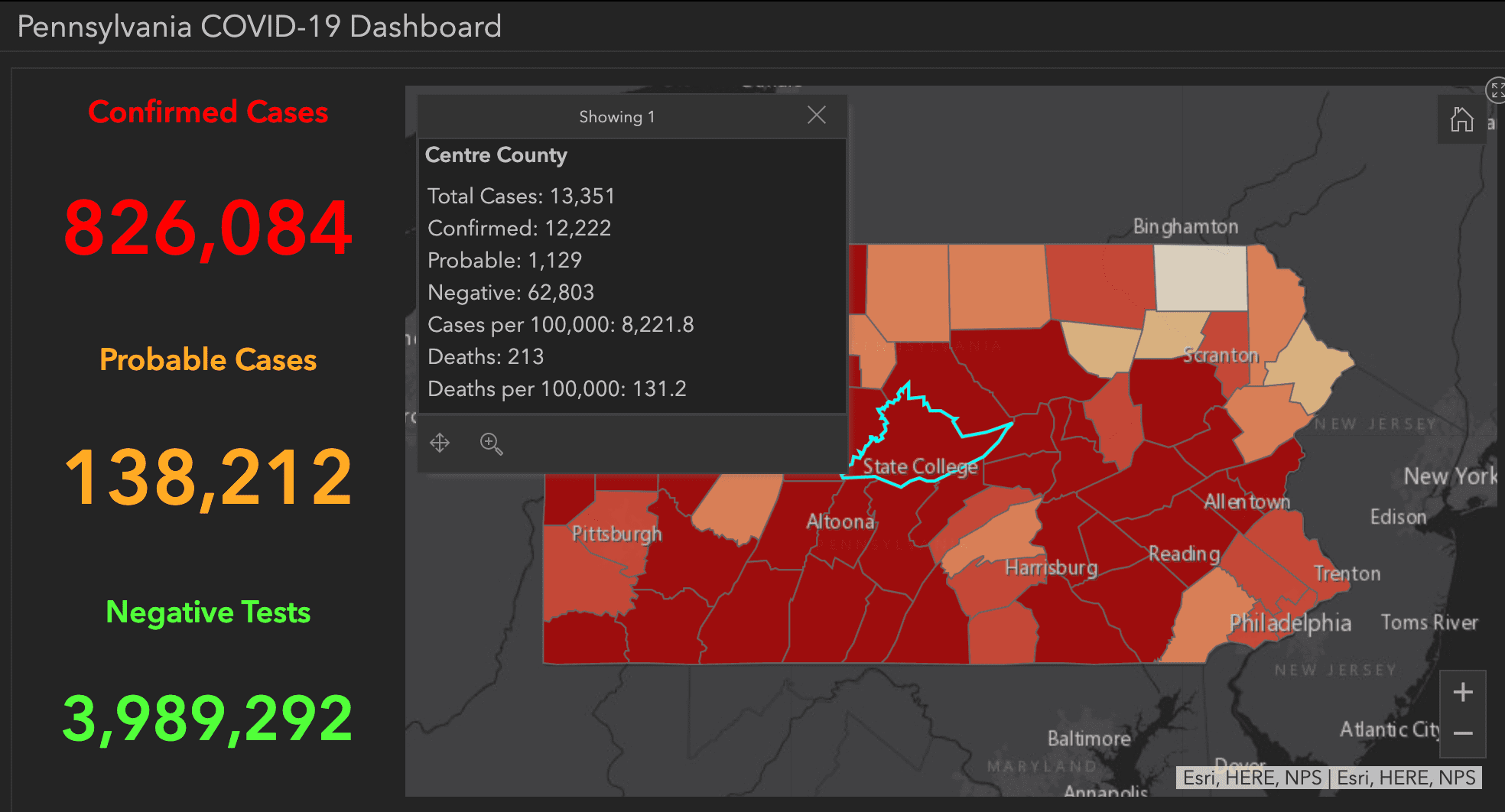The width and height of the screenshot is (1505, 812).
Task: Close the Centre County popup
Action: (x=817, y=115)
